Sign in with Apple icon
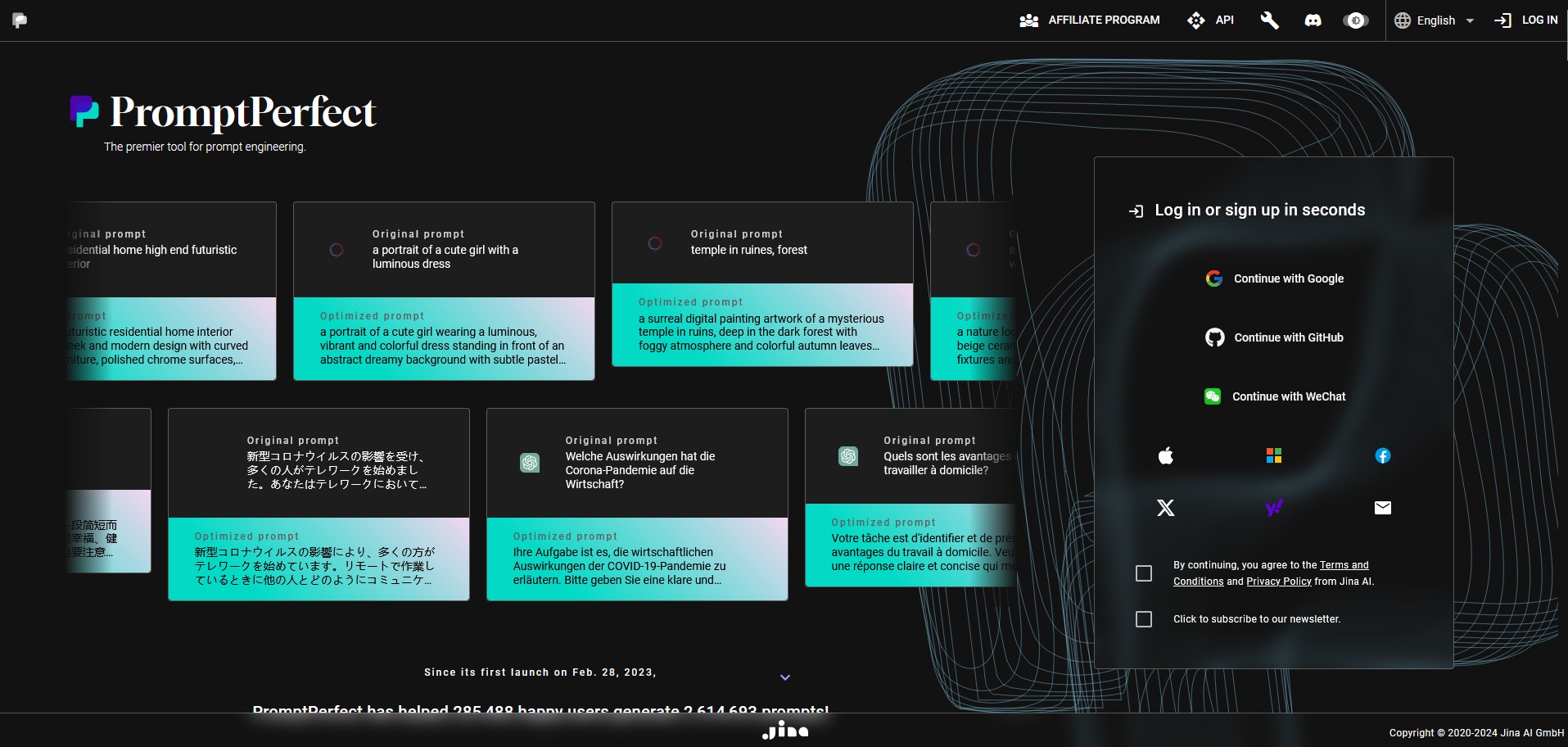This screenshot has width=1568, height=747. [x=1166, y=455]
